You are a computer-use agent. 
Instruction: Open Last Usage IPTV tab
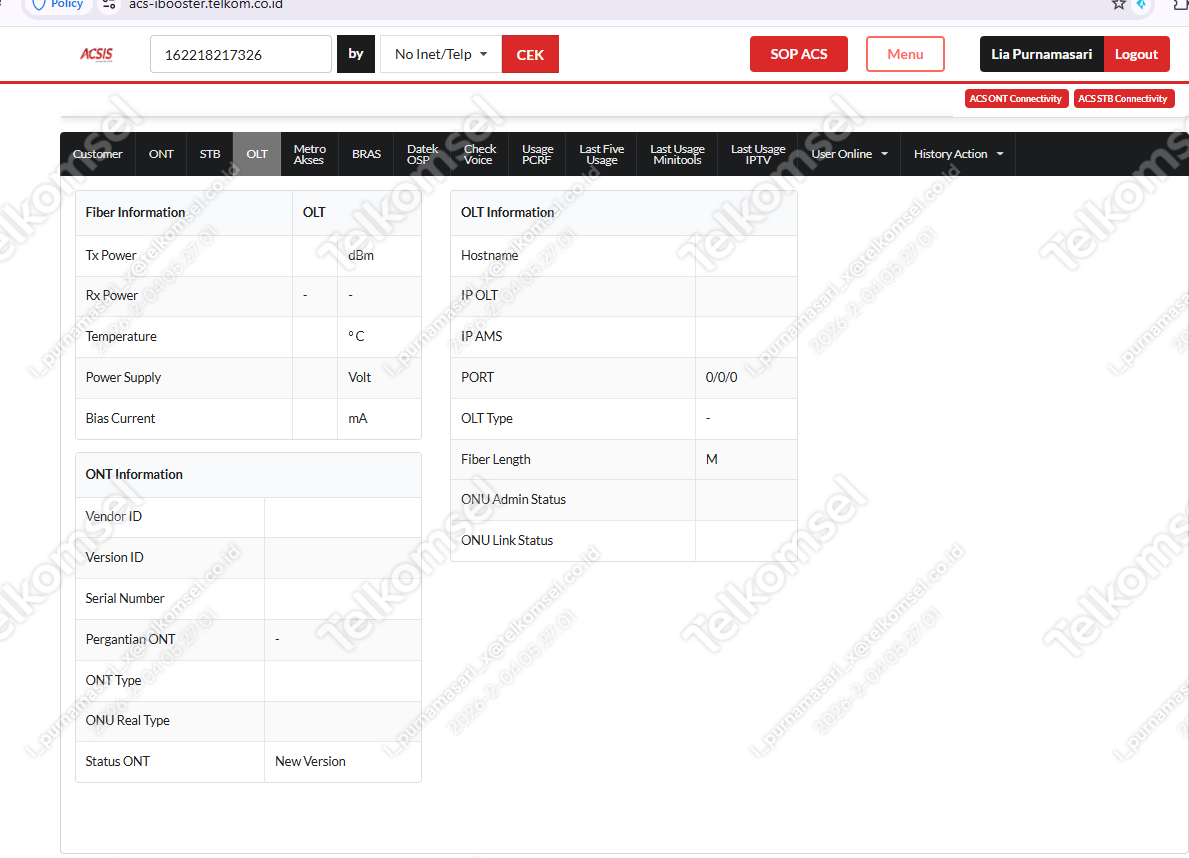758,154
